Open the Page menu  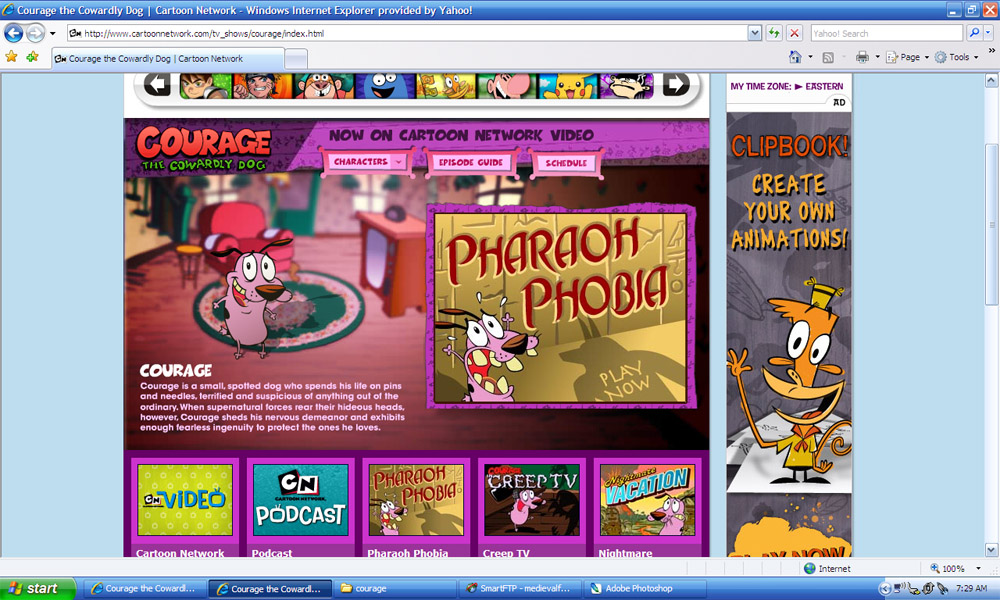[907, 57]
